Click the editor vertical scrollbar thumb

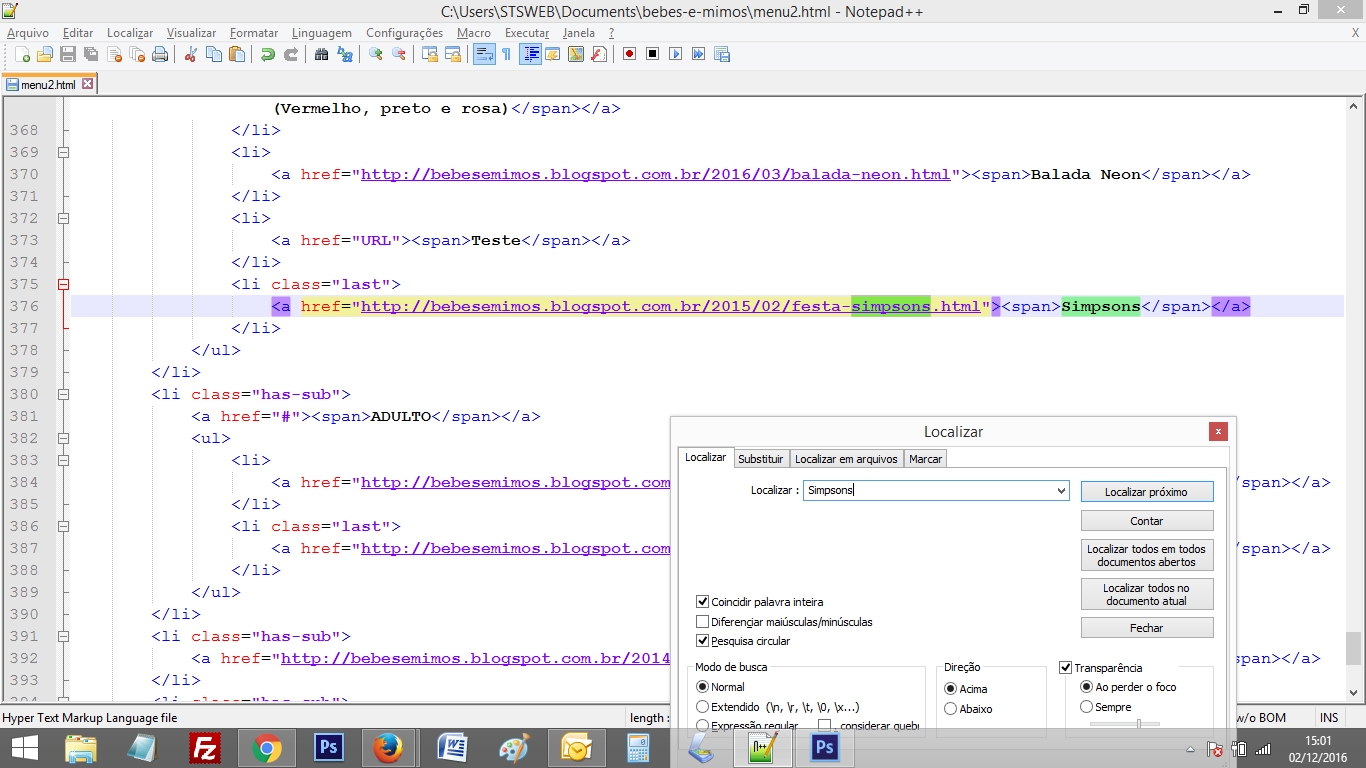coord(1354,648)
